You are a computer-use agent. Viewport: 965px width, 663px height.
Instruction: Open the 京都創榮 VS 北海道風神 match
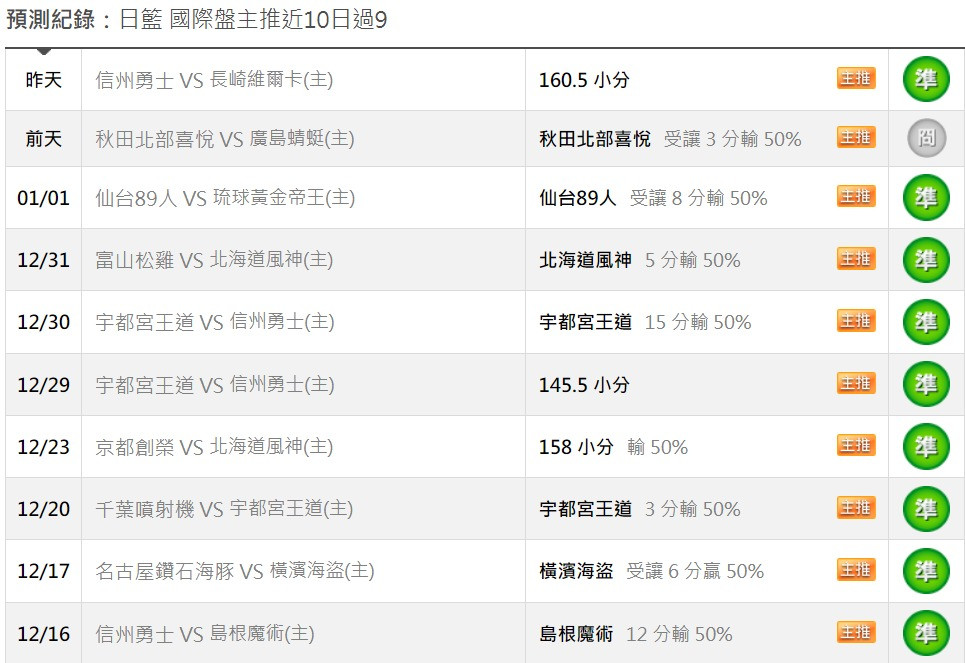coord(214,446)
